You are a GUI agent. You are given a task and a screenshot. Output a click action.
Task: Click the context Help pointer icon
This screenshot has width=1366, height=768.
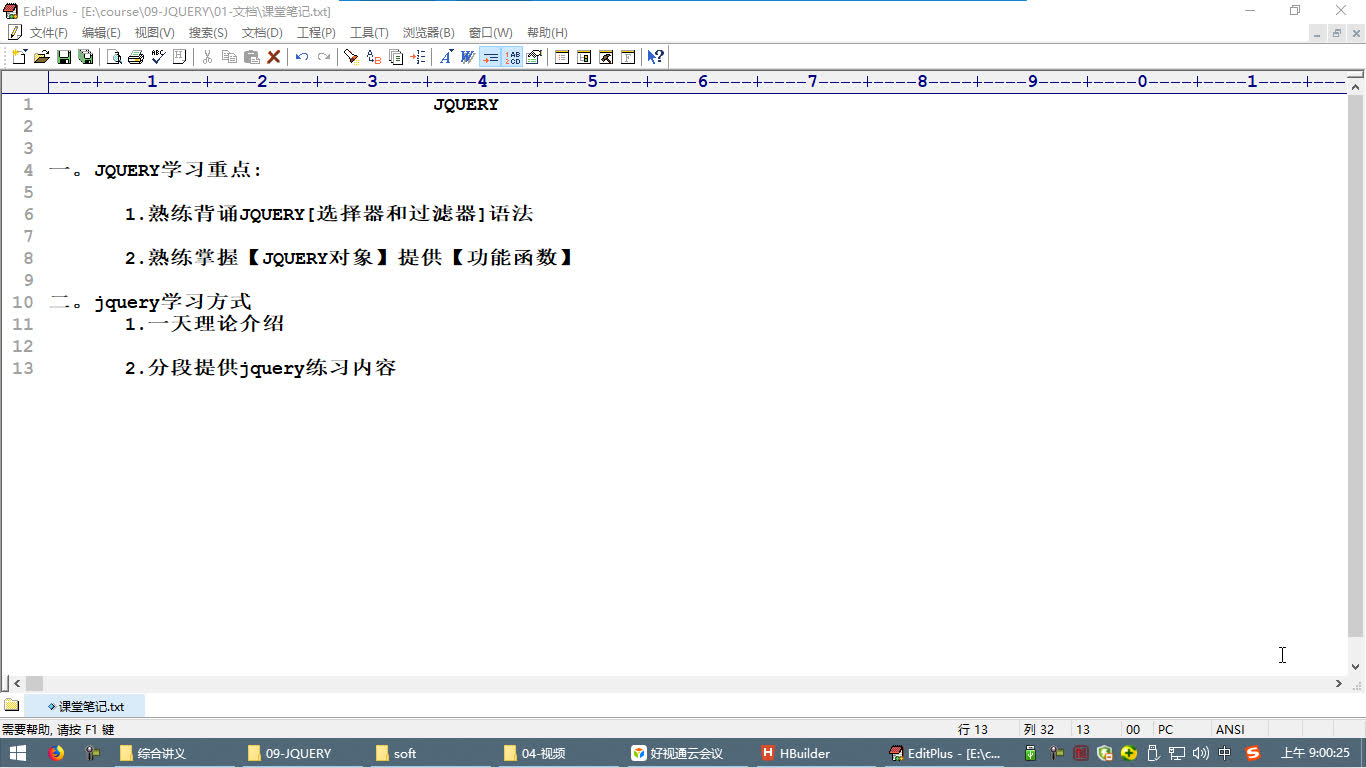coord(655,57)
